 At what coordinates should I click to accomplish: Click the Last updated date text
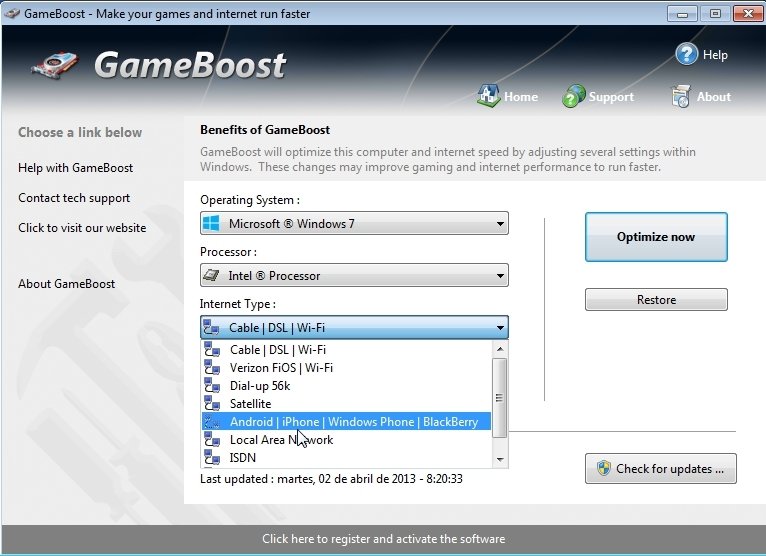pos(331,479)
